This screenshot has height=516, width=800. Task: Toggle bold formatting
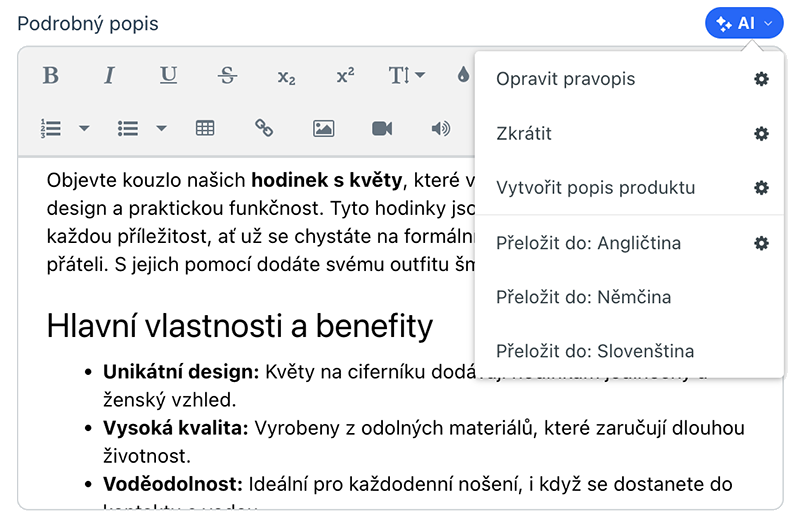point(51,76)
